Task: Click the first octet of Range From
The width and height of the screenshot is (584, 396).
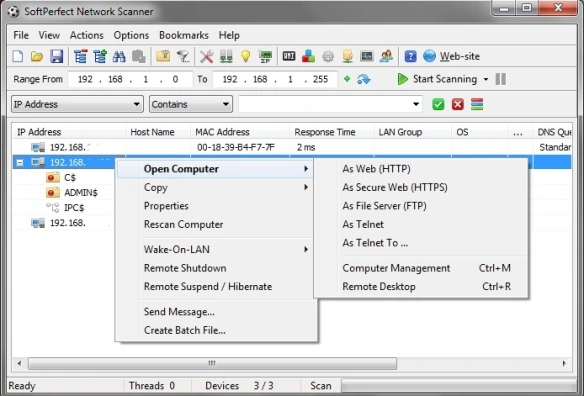Action: [85, 79]
